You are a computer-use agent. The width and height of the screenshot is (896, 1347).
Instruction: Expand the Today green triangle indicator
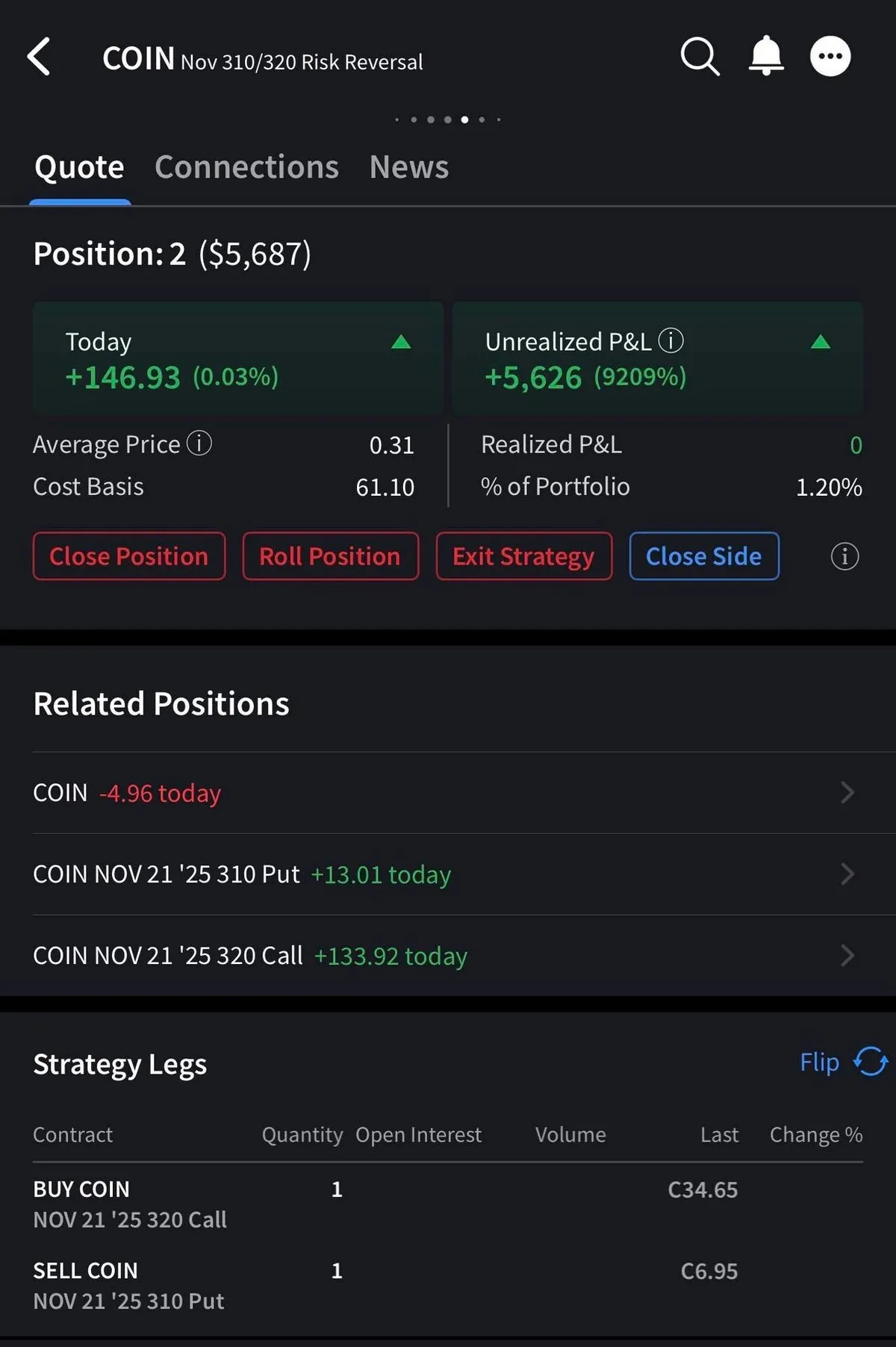(x=401, y=342)
